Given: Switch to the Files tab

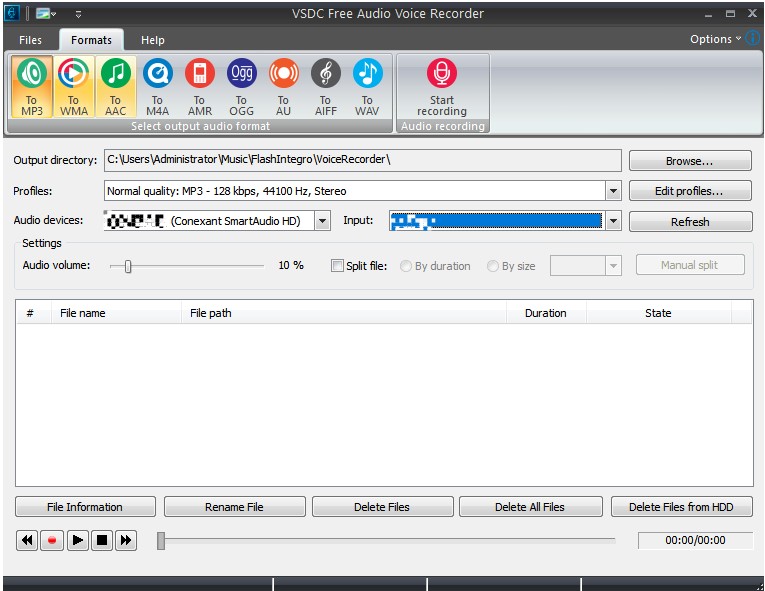Looking at the screenshot, I should pyautogui.click(x=30, y=40).
